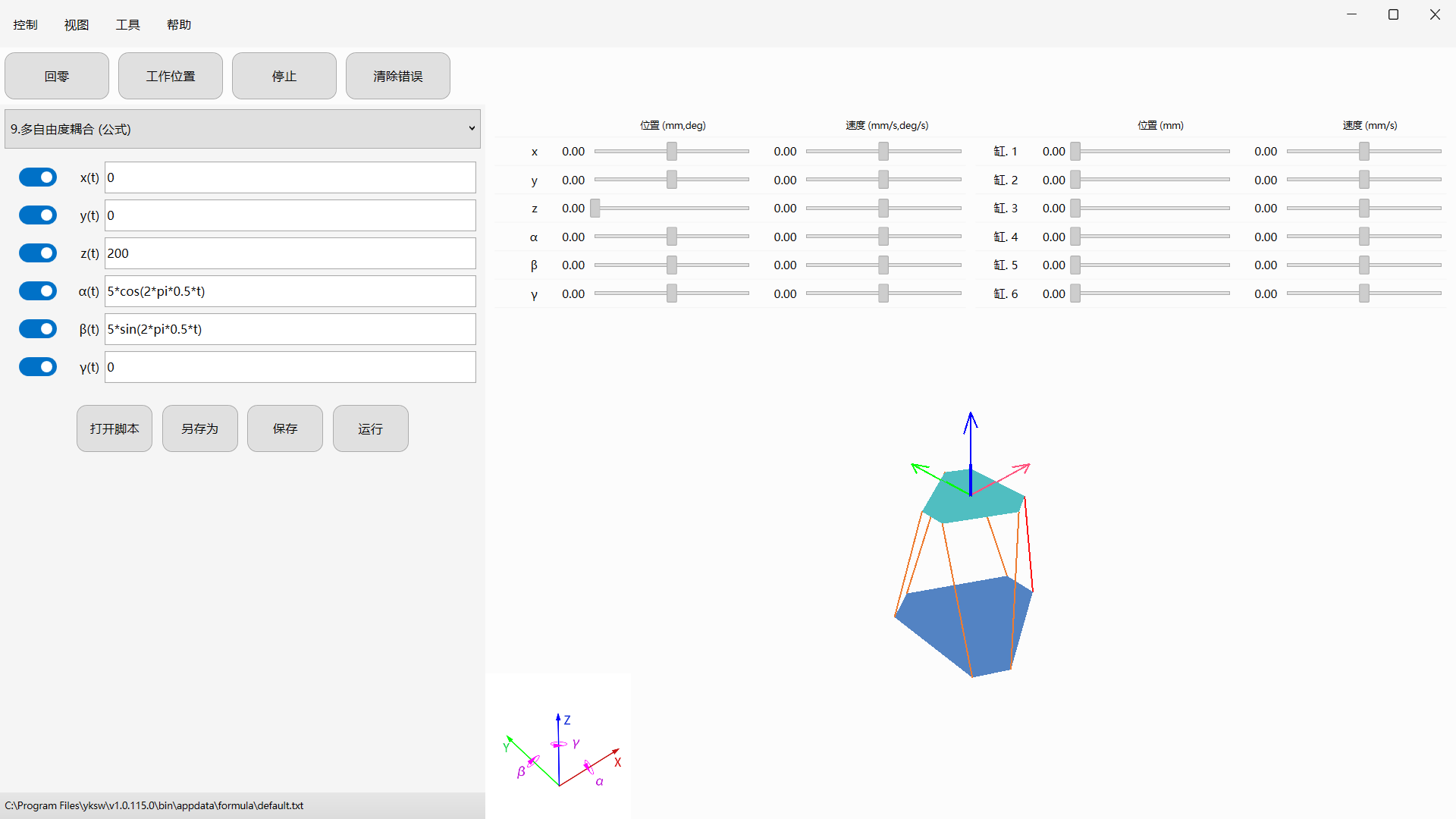Click the magenta α rotation marker
Viewport: 1456px width, 819px height.
pyautogui.click(x=588, y=767)
